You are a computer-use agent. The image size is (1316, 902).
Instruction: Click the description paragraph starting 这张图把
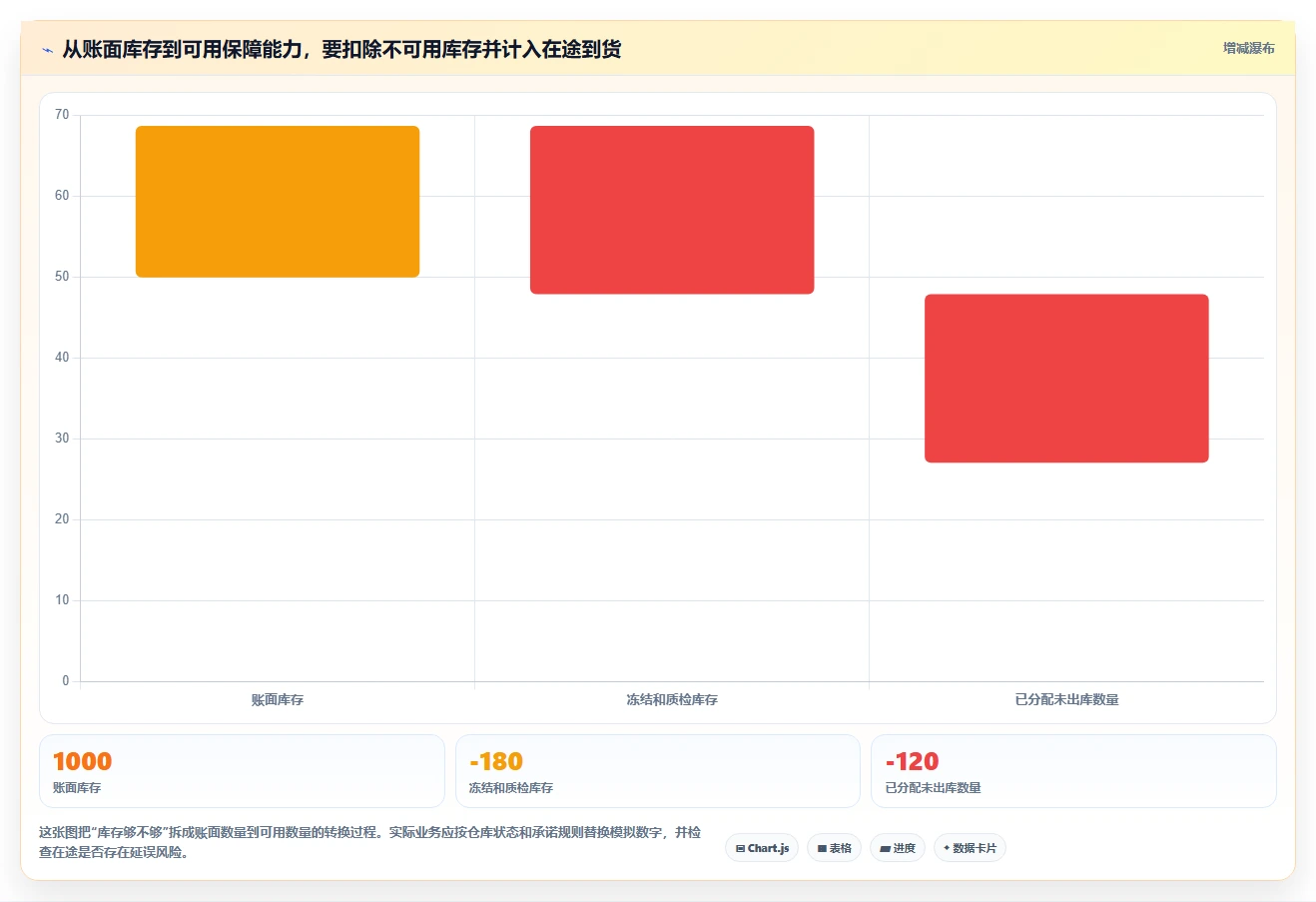tap(370, 842)
